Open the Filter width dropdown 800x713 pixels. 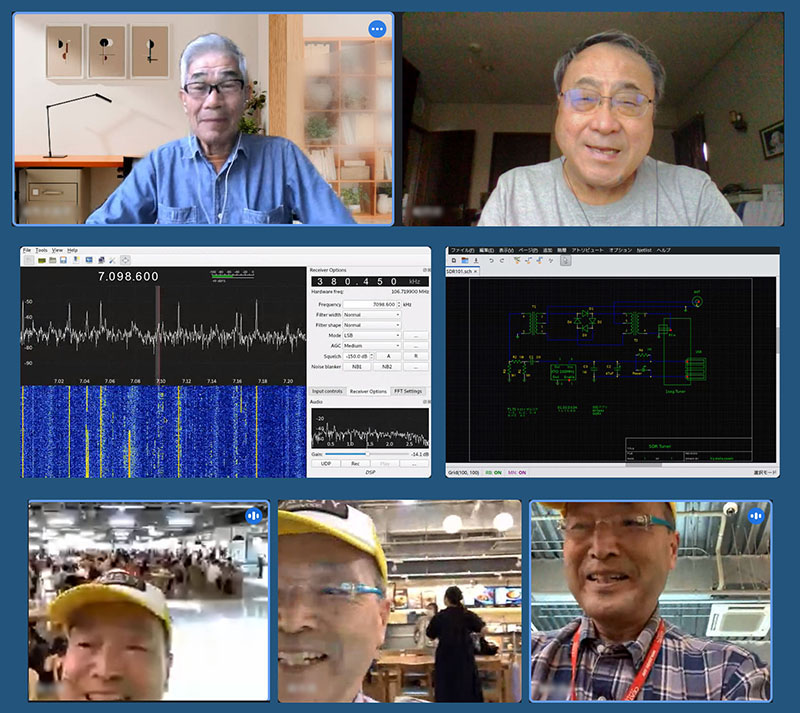click(371, 315)
